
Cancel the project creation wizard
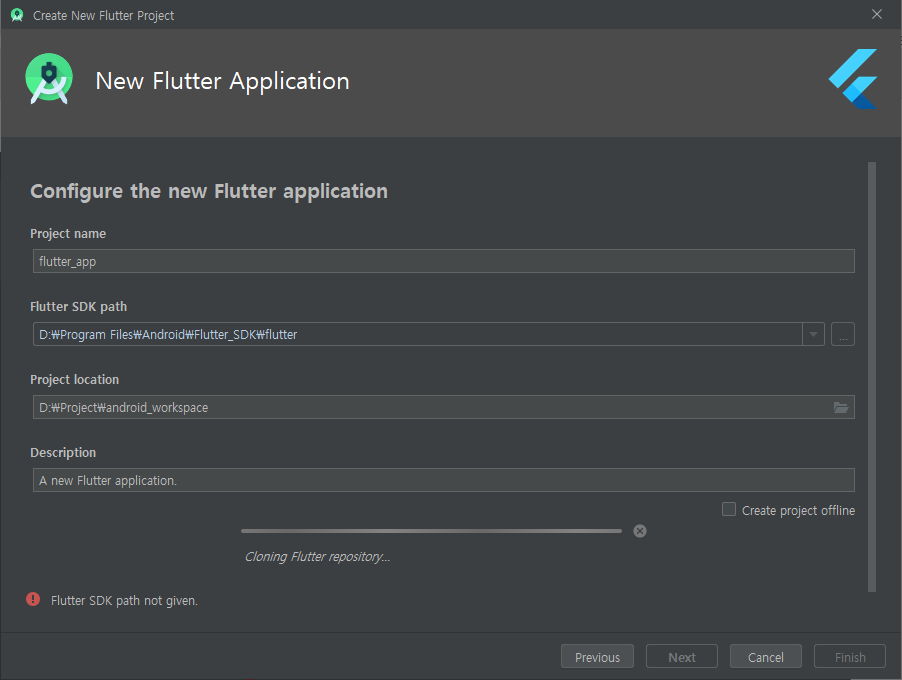pyautogui.click(x=766, y=656)
